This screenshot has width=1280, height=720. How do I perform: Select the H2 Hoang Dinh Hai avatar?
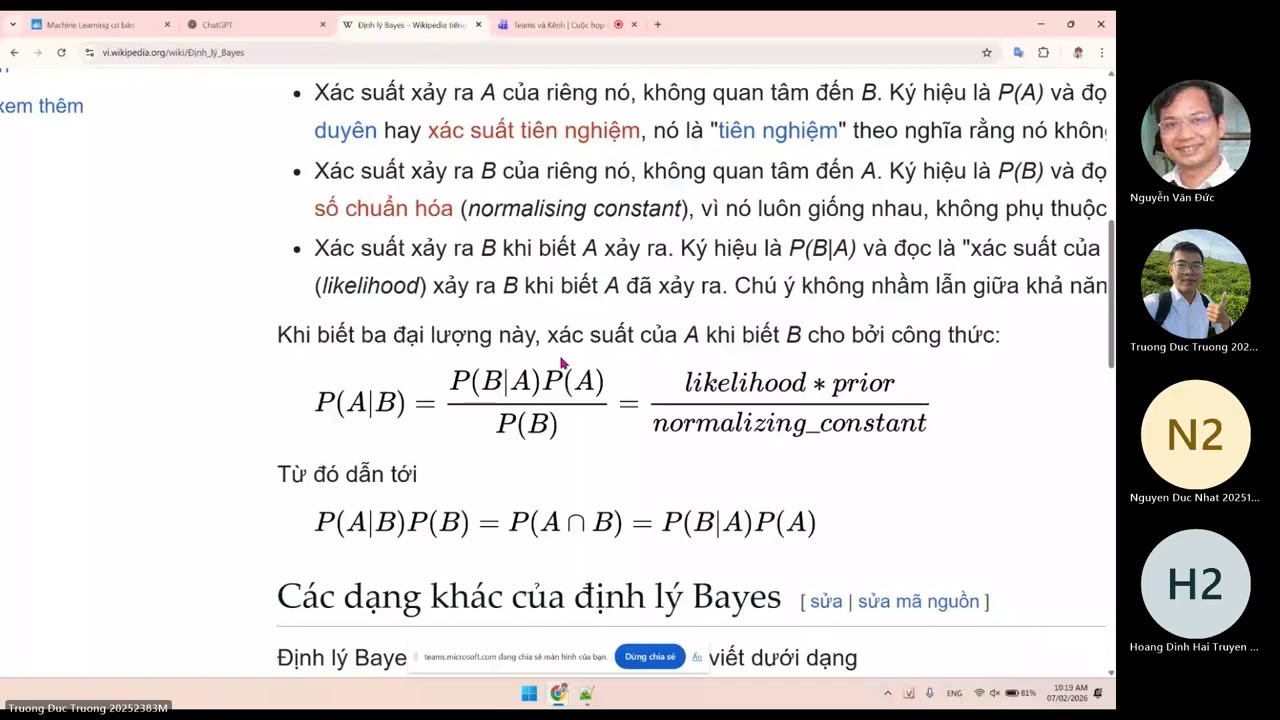pos(1195,584)
